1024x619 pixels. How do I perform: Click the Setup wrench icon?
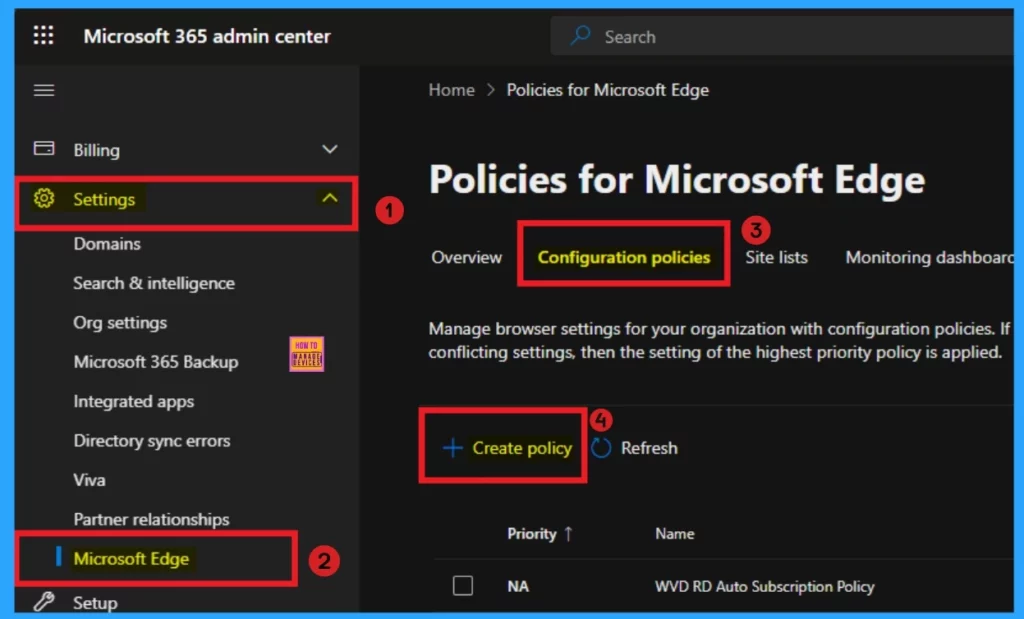point(44,601)
